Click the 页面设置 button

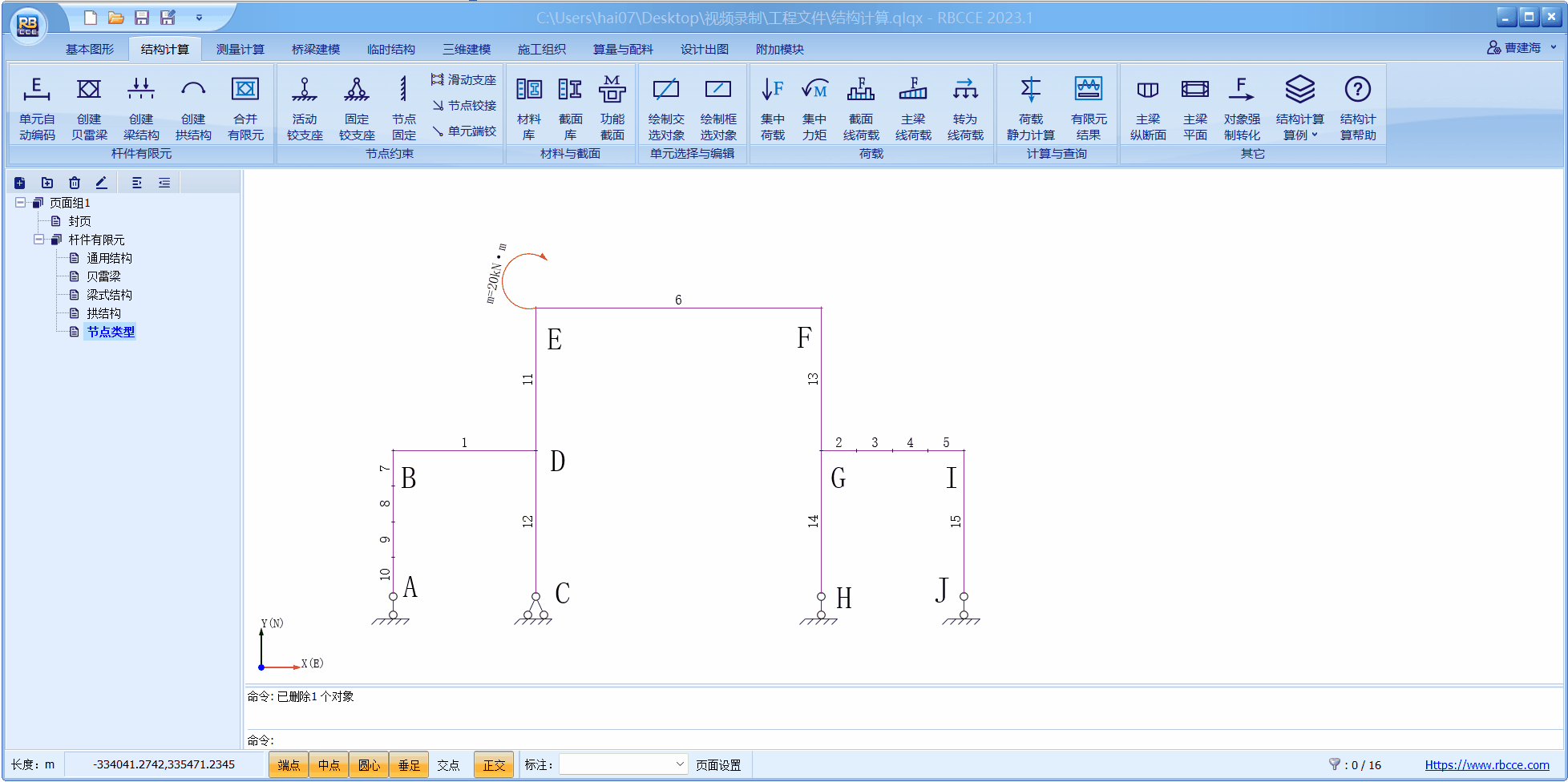coord(717,765)
